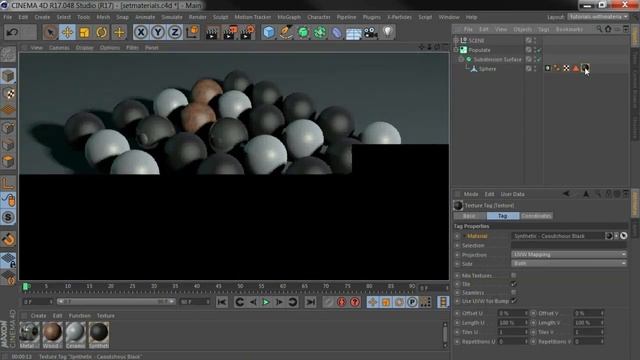Click the Offset U value field
The height and width of the screenshot is (360, 640).
tap(512, 313)
